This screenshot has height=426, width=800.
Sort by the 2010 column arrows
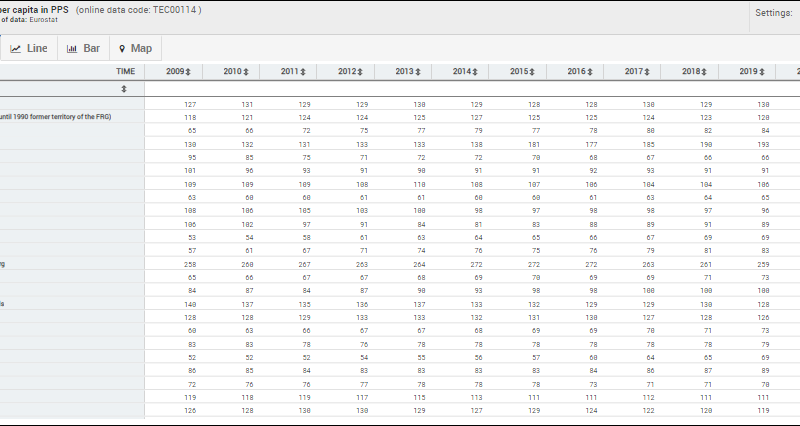pyautogui.click(x=246, y=72)
